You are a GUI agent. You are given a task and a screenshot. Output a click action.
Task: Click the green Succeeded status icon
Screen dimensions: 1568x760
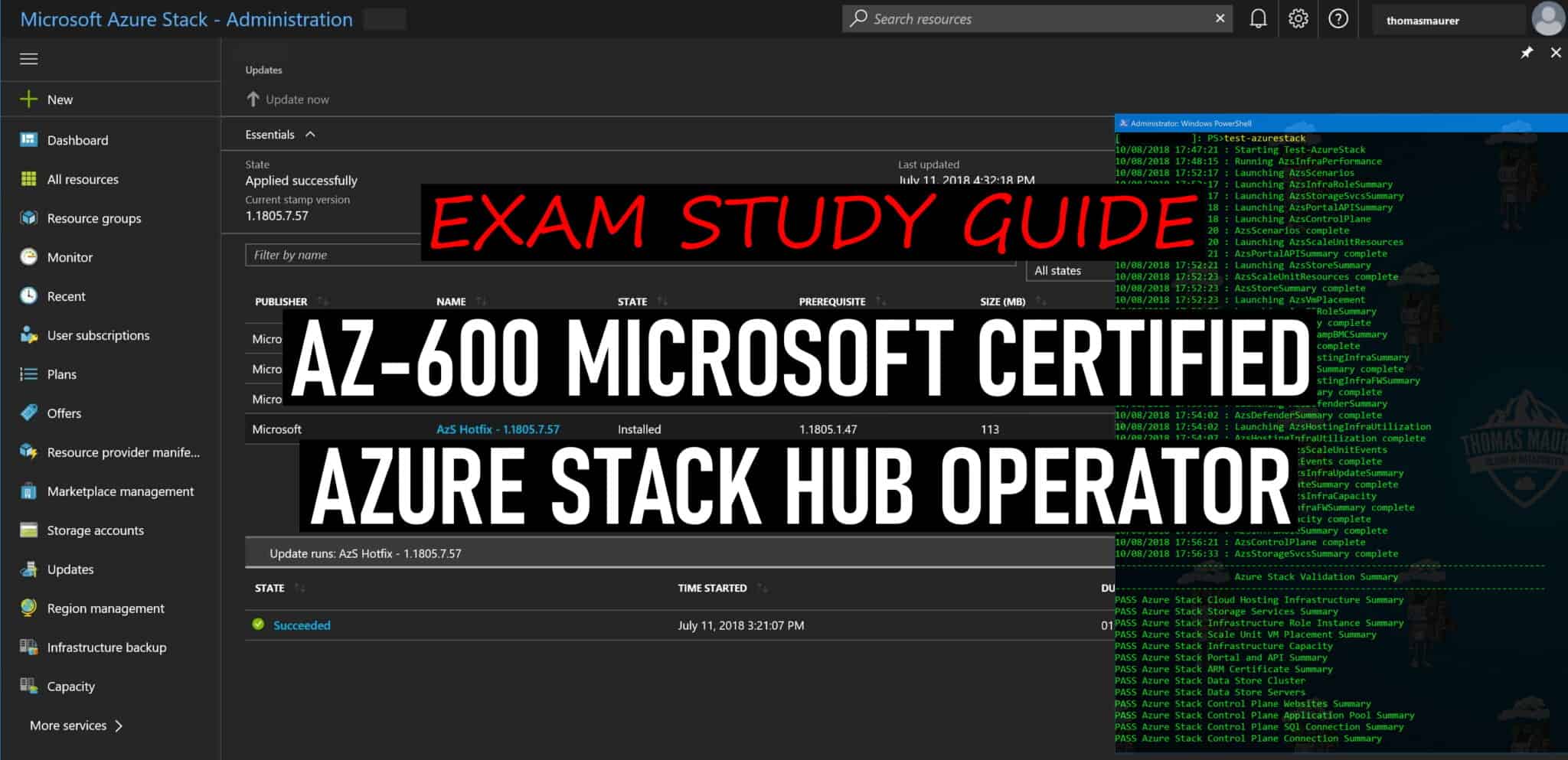point(258,625)
